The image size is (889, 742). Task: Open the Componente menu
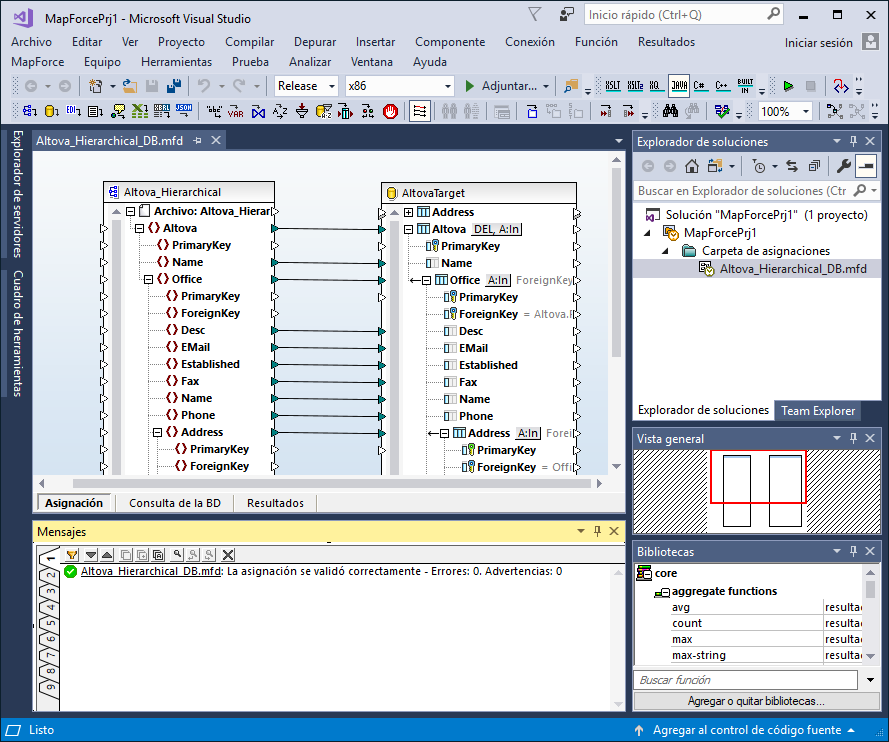[x=450, y=42]
